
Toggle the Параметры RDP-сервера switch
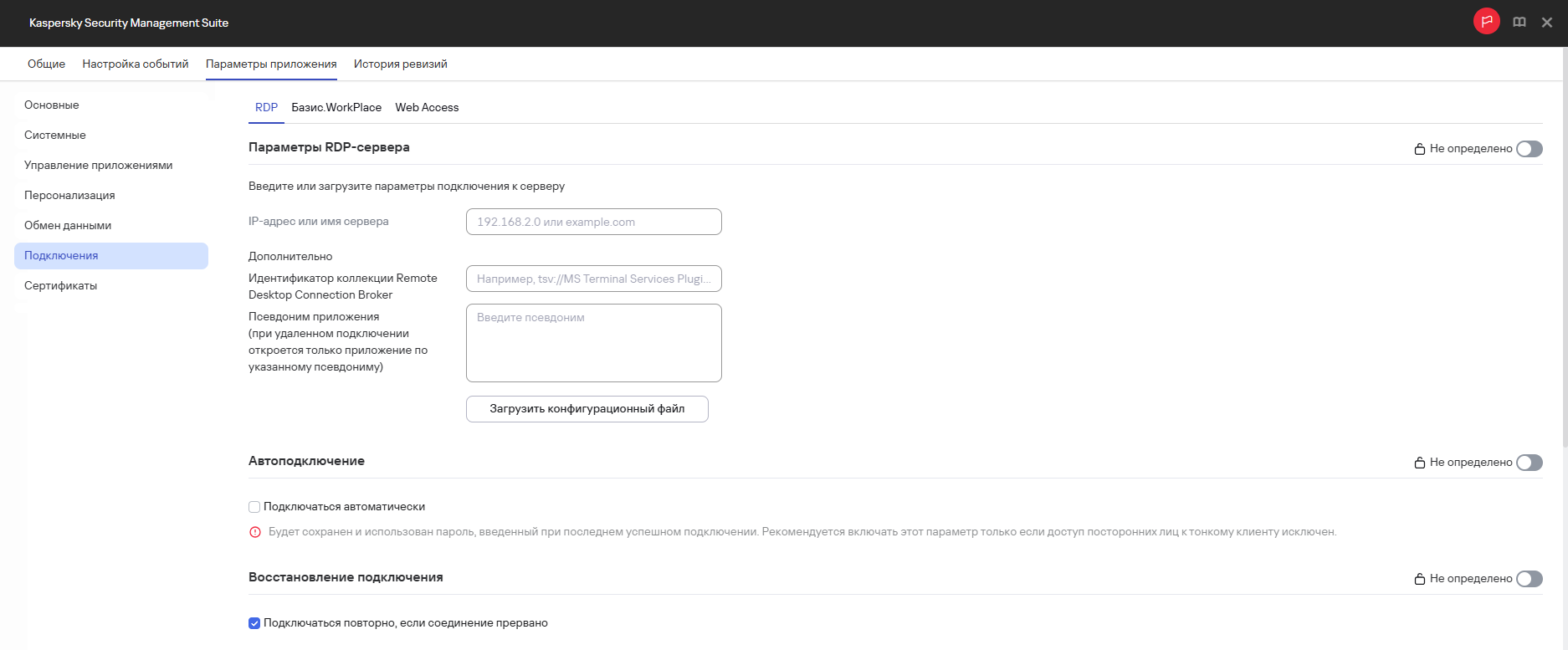[1529, 149]
